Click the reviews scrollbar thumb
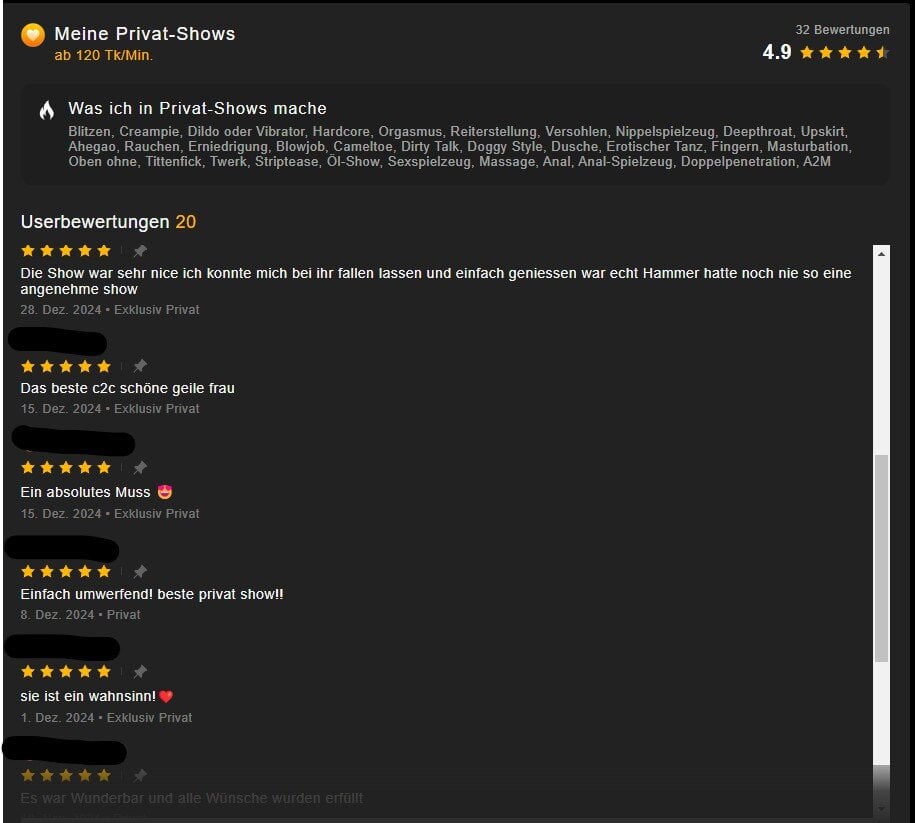 [881, 559]
